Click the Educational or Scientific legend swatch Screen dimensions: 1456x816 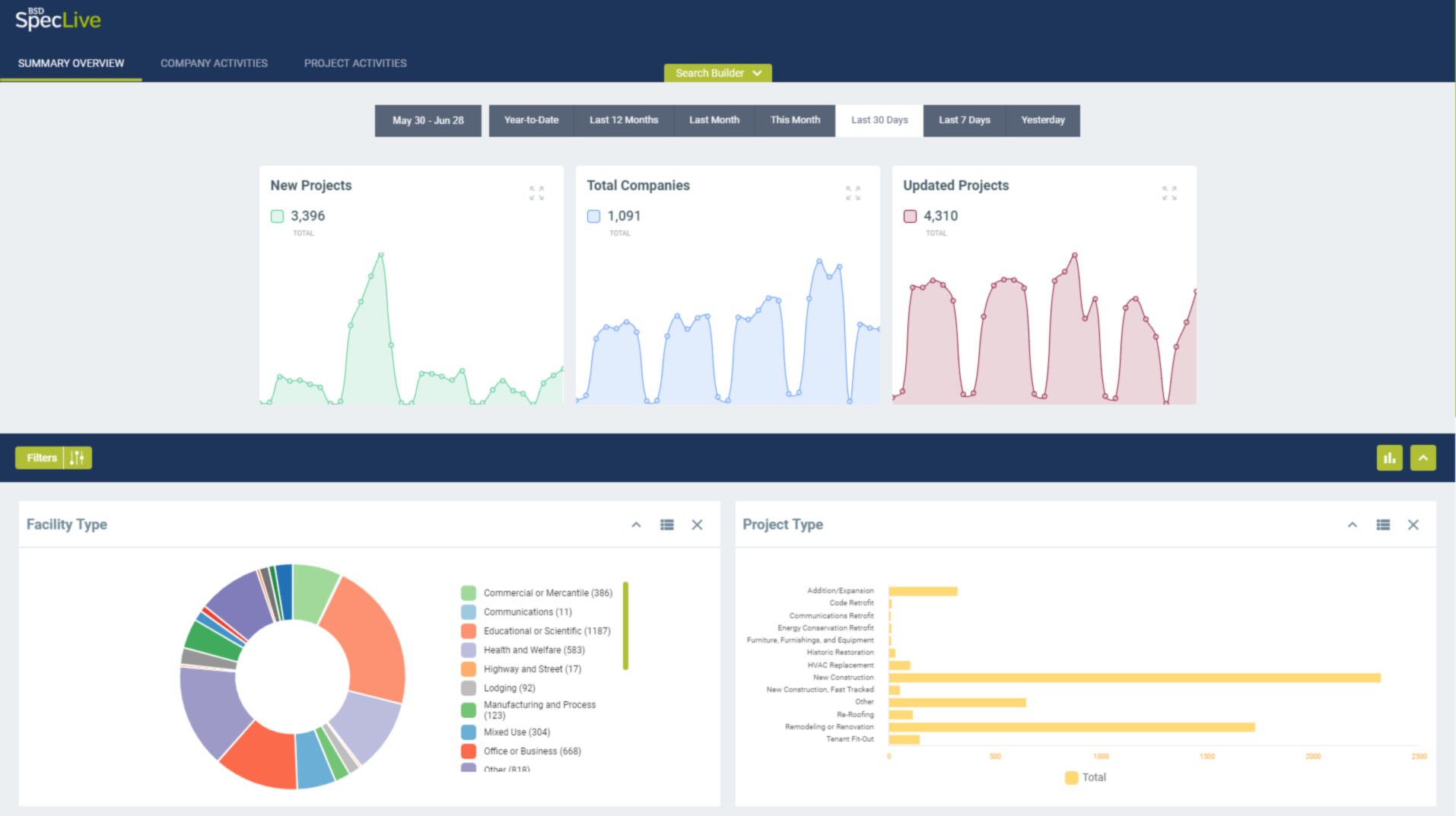click(x=469, y=631)
